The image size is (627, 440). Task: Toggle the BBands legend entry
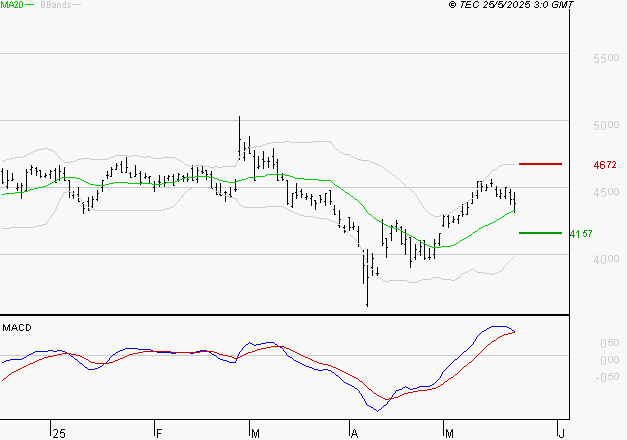(x=55, y=5)
